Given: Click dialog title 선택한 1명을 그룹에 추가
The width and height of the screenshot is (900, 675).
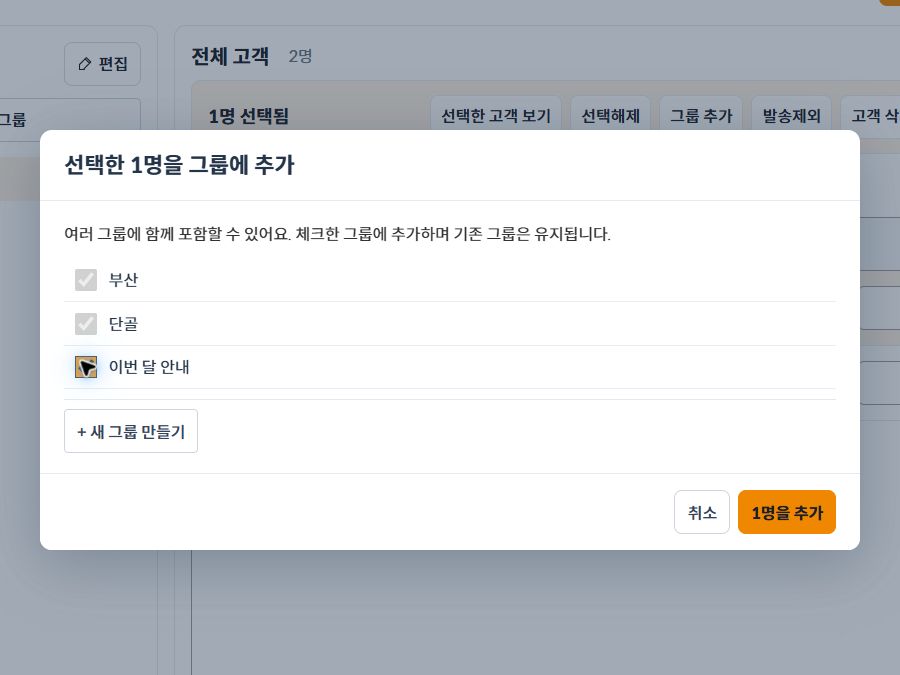Looking at the screenshot, I should click(179, 165).
